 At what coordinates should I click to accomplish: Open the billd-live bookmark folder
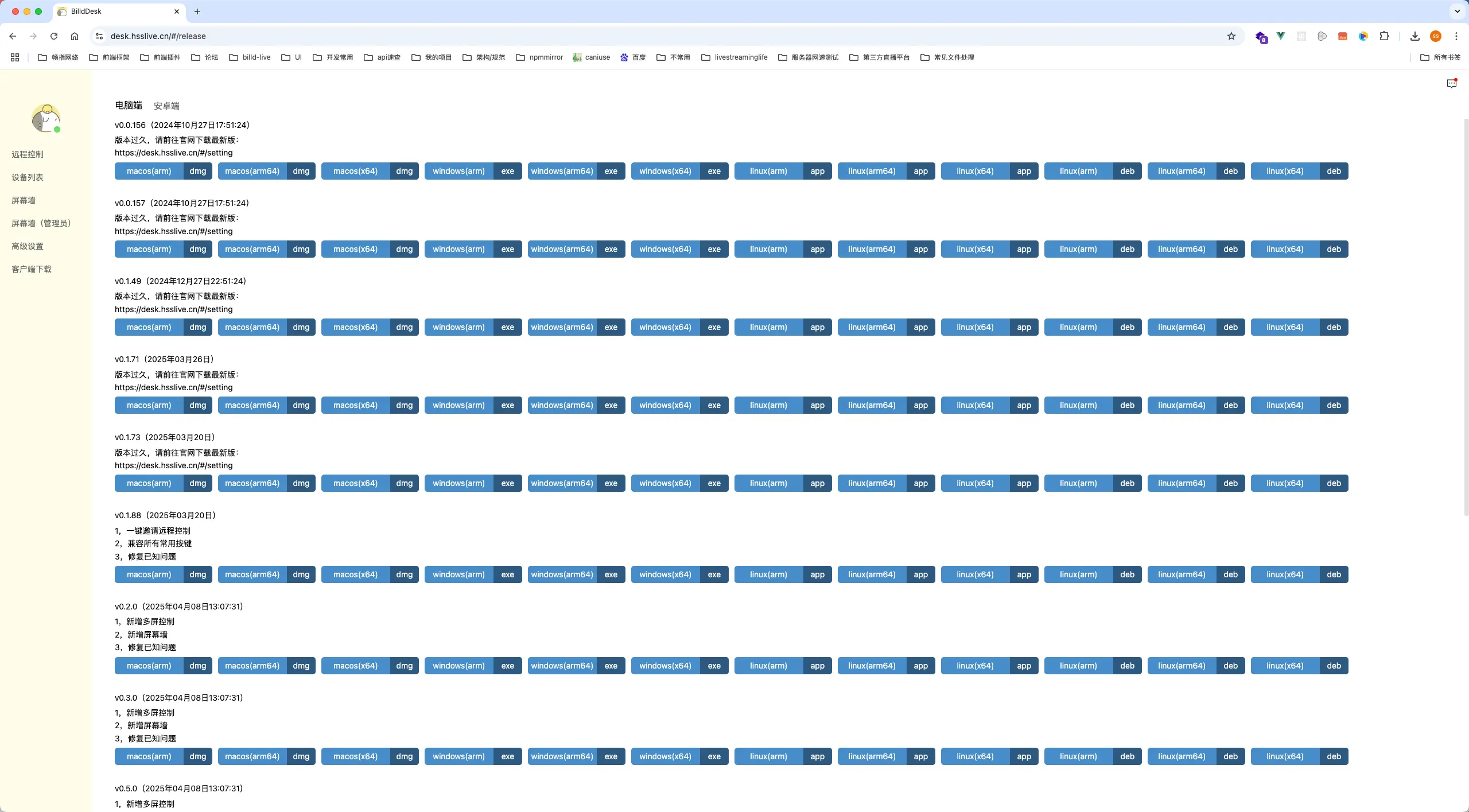tap(250, 57)
